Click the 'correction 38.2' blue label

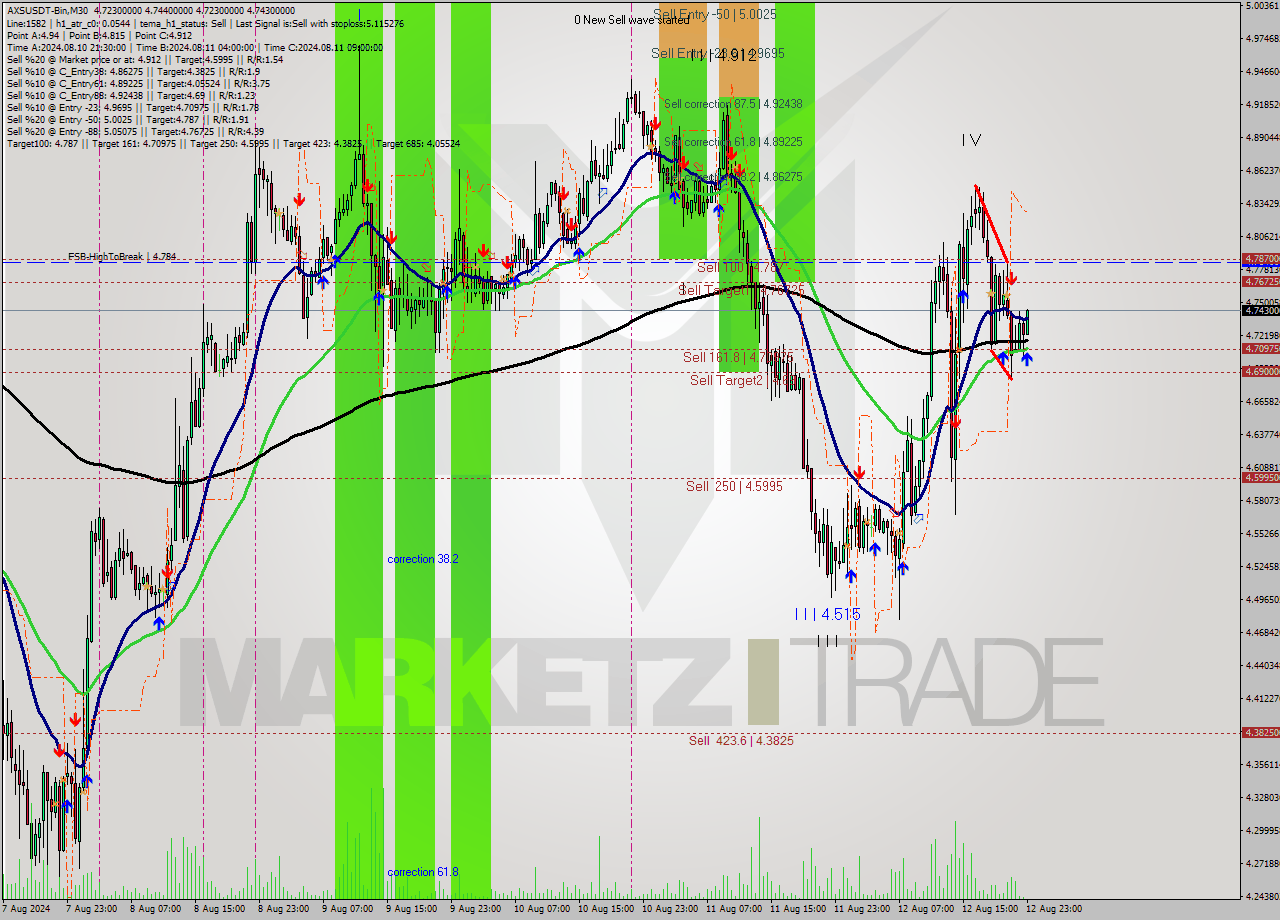pyautogui.click(x=423, y=559)
